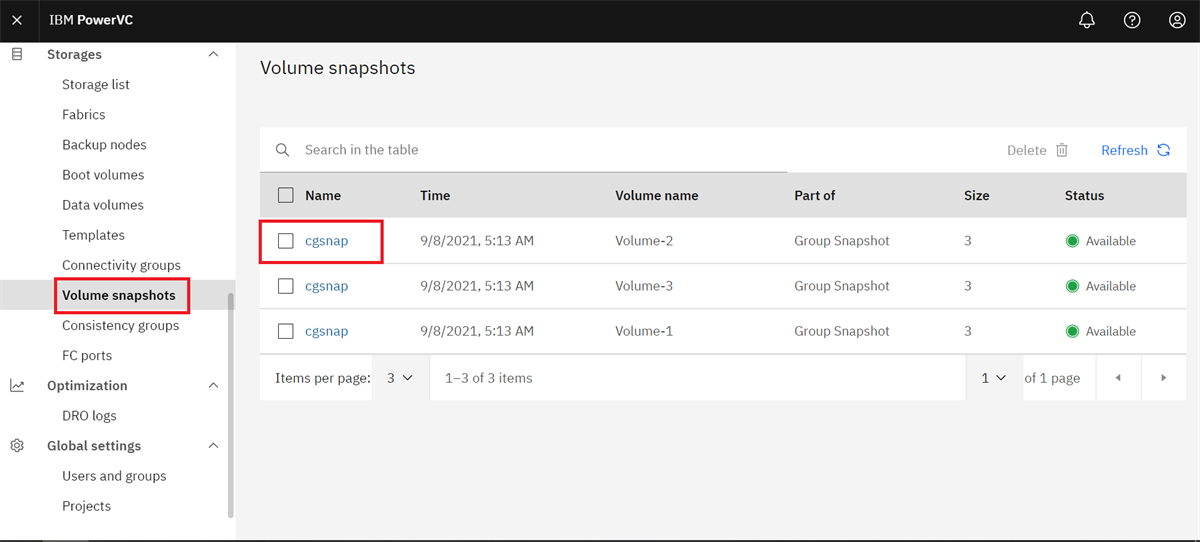Open Connectivity groups in sidebar
The image size is (1200, 542).
[x=121, y=265]
